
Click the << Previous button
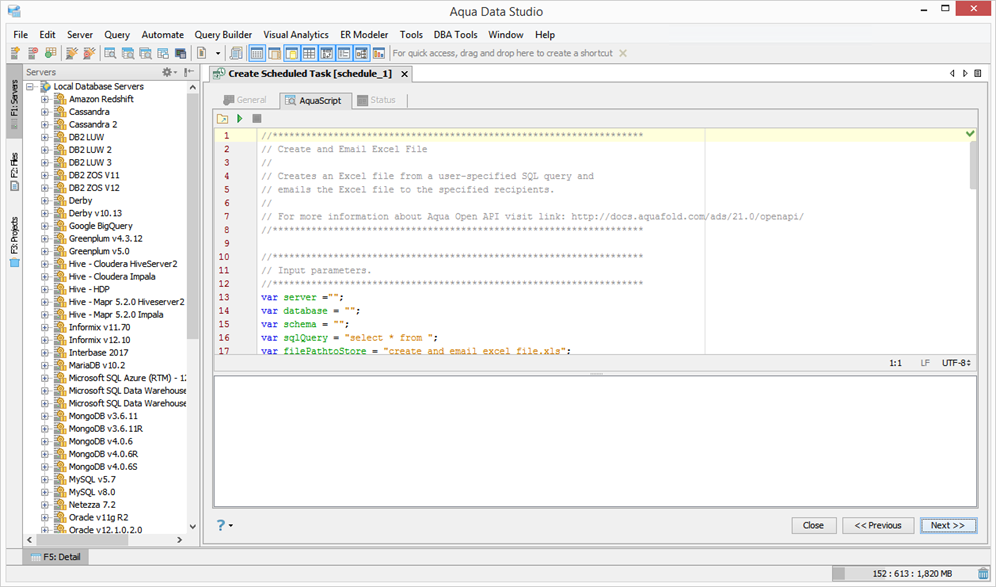(x=877, y=525)
